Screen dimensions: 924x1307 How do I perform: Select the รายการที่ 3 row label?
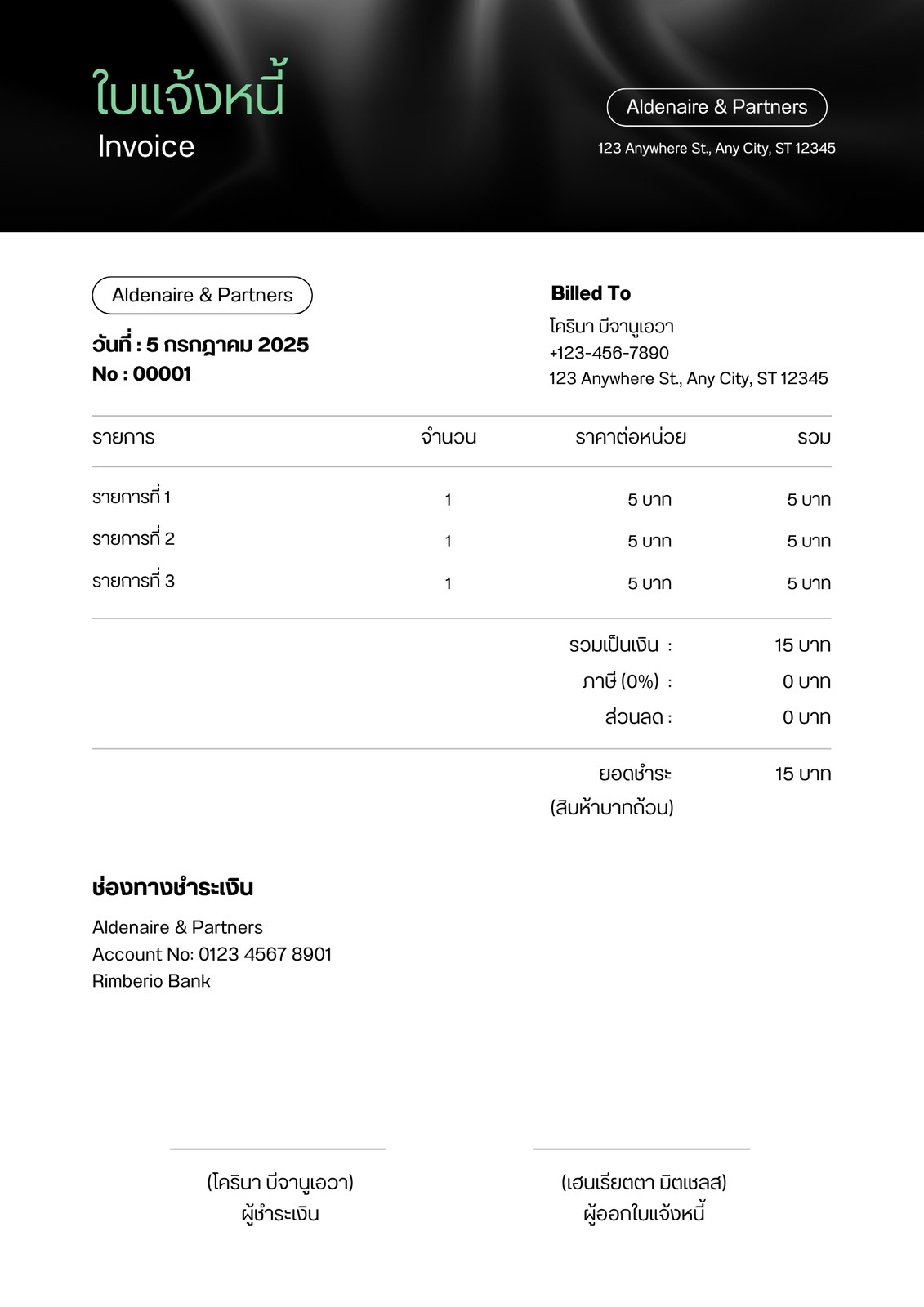(x=133, y=581)
